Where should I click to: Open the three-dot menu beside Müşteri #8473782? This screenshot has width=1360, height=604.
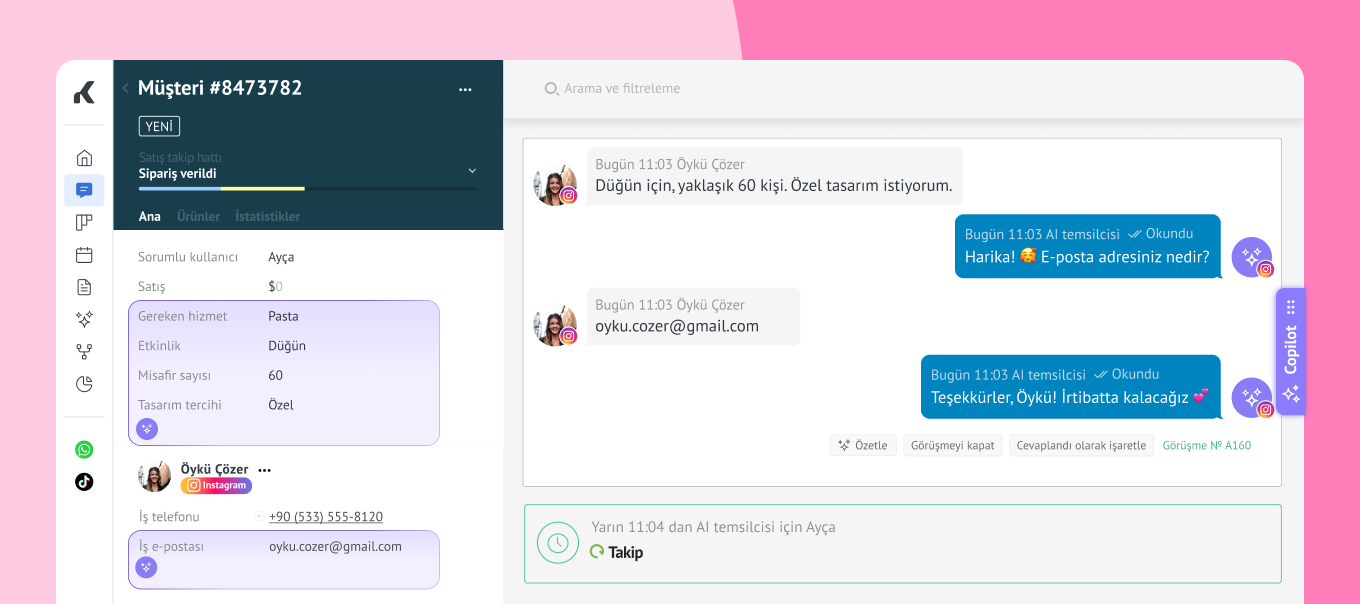click(x=465, y=89)
